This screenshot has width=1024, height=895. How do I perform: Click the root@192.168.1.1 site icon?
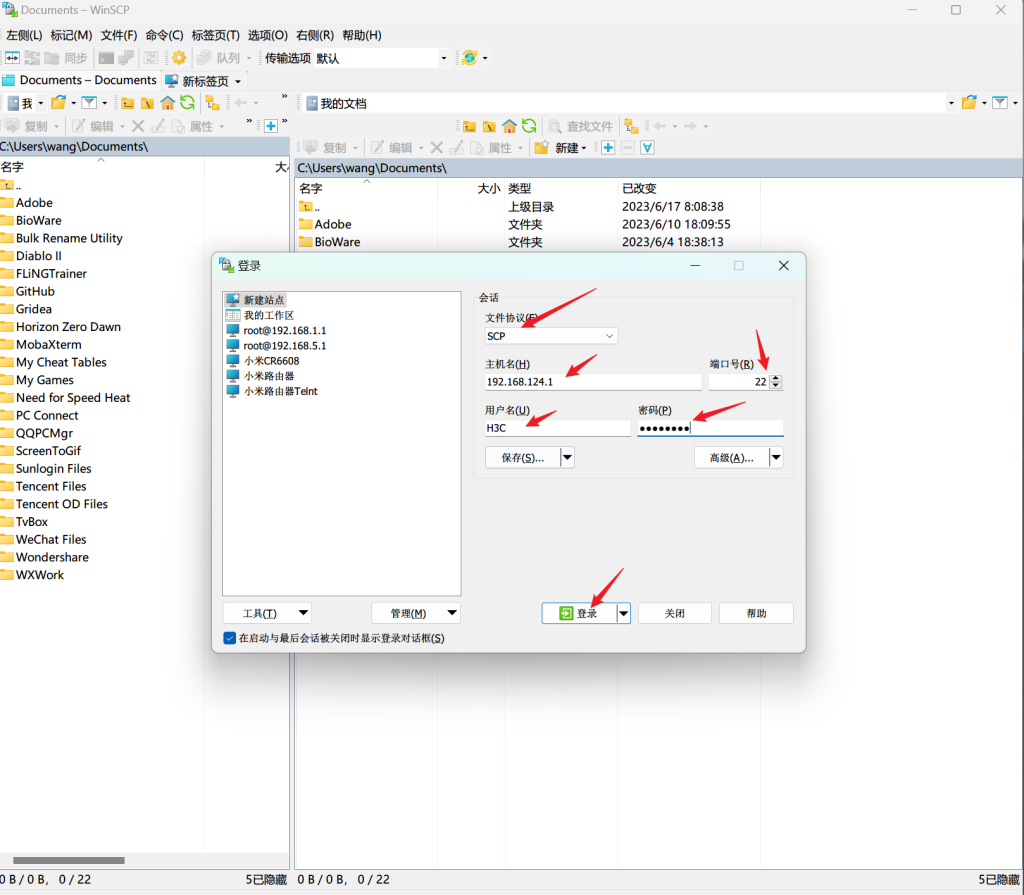pyautogui.click(x=233, y=330)
